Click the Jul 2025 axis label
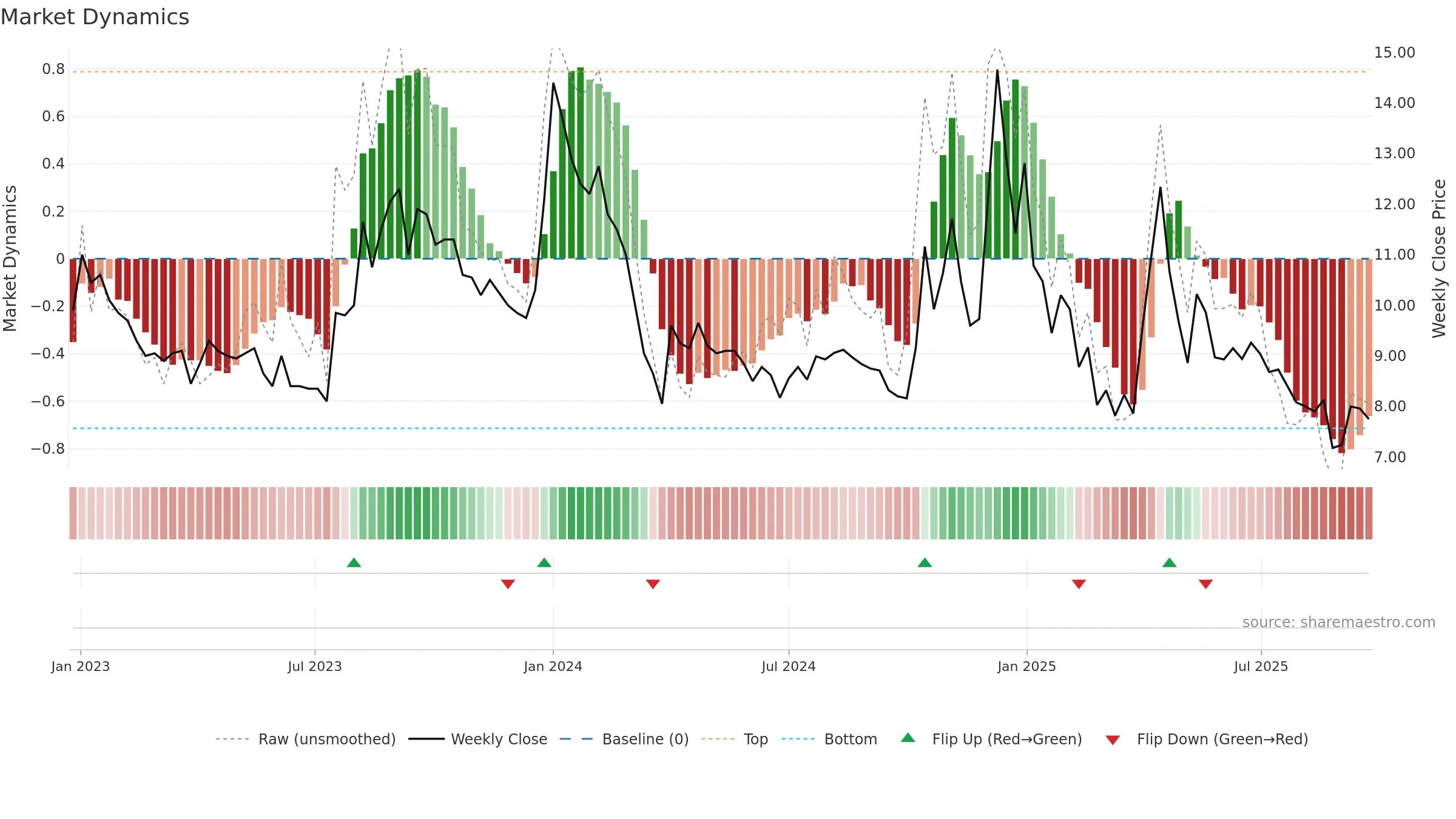Image resolution: width=1456 pixels, height=819 pixels. [x=1261, y=666]
